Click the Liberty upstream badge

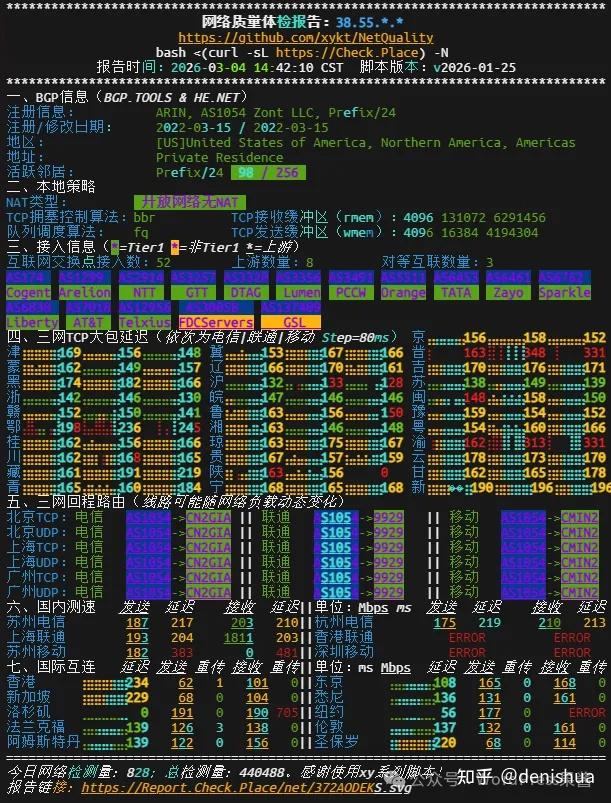click(32, 322)
